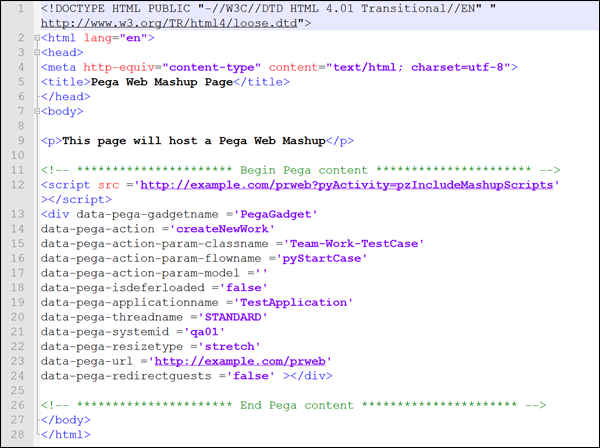Click the 'TestApplication' applicationname value
Image resolution: width=600 pixels, height=448 pixels.
(293, 302)
